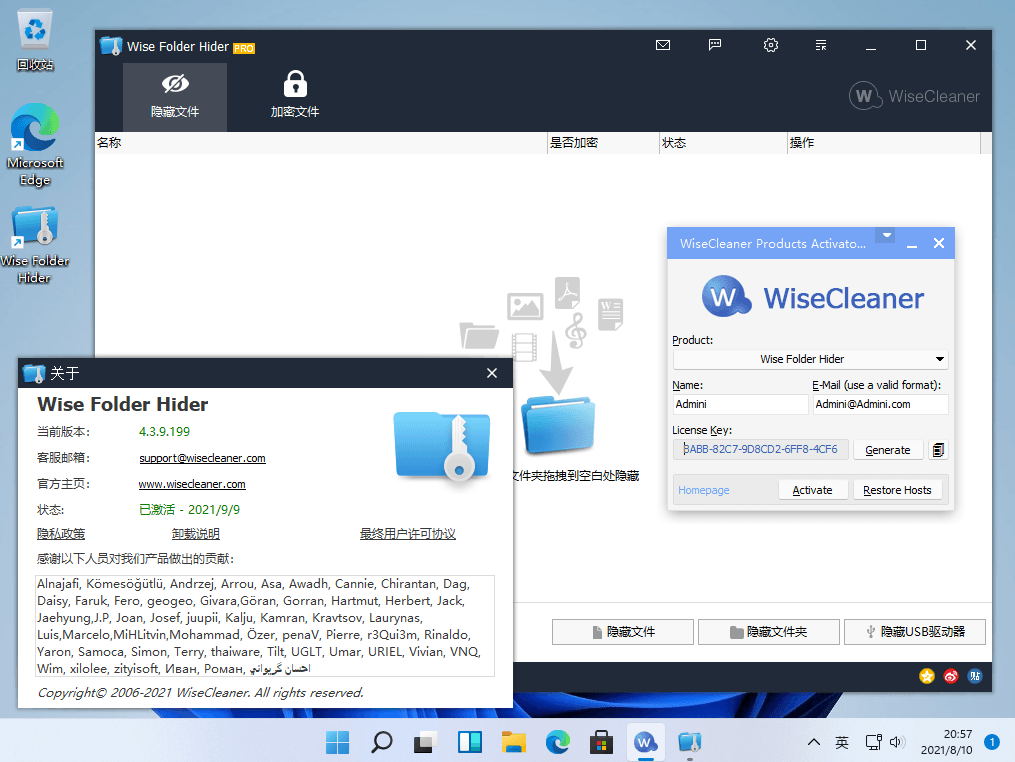
Task: Open the Homepage link in Activator
Action: click(x=704, y=490)
